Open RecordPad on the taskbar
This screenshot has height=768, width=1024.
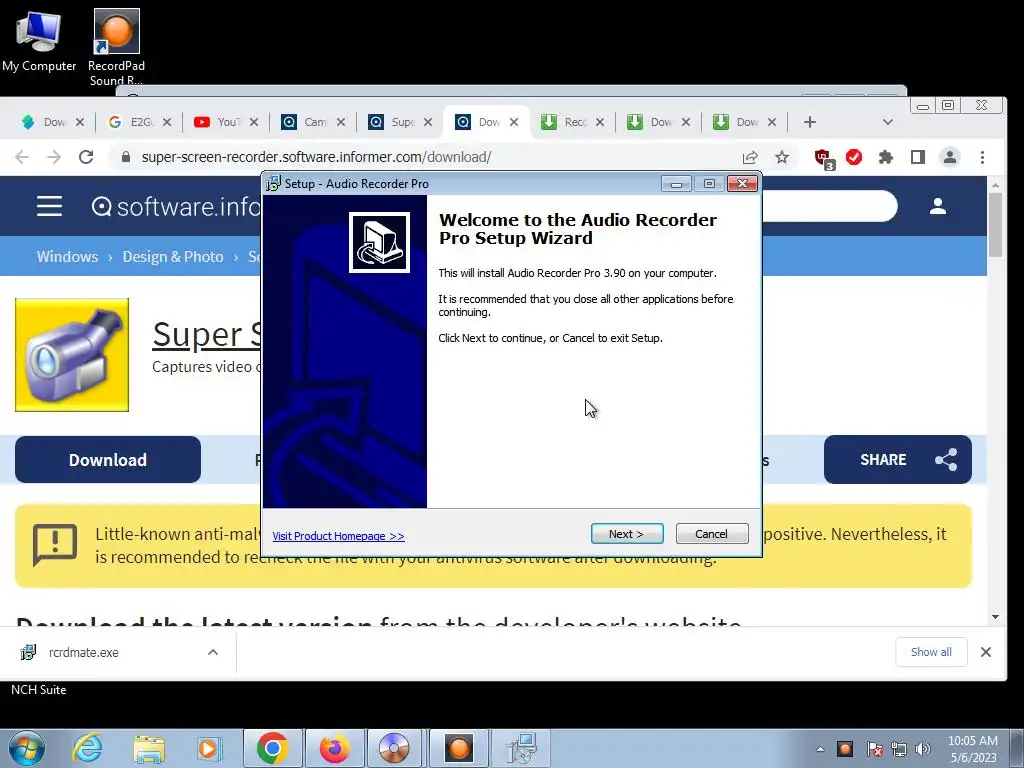(458, 748)
